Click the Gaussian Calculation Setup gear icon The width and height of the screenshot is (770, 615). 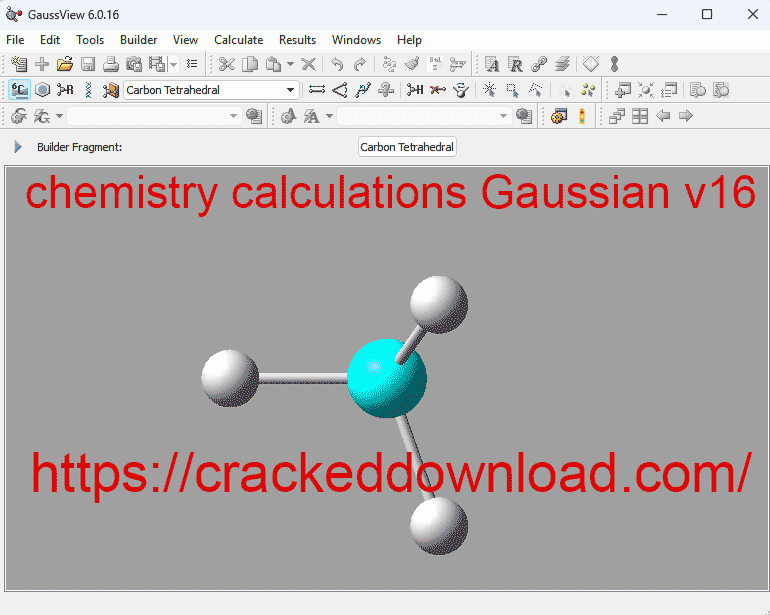click(x=19, y=116)
